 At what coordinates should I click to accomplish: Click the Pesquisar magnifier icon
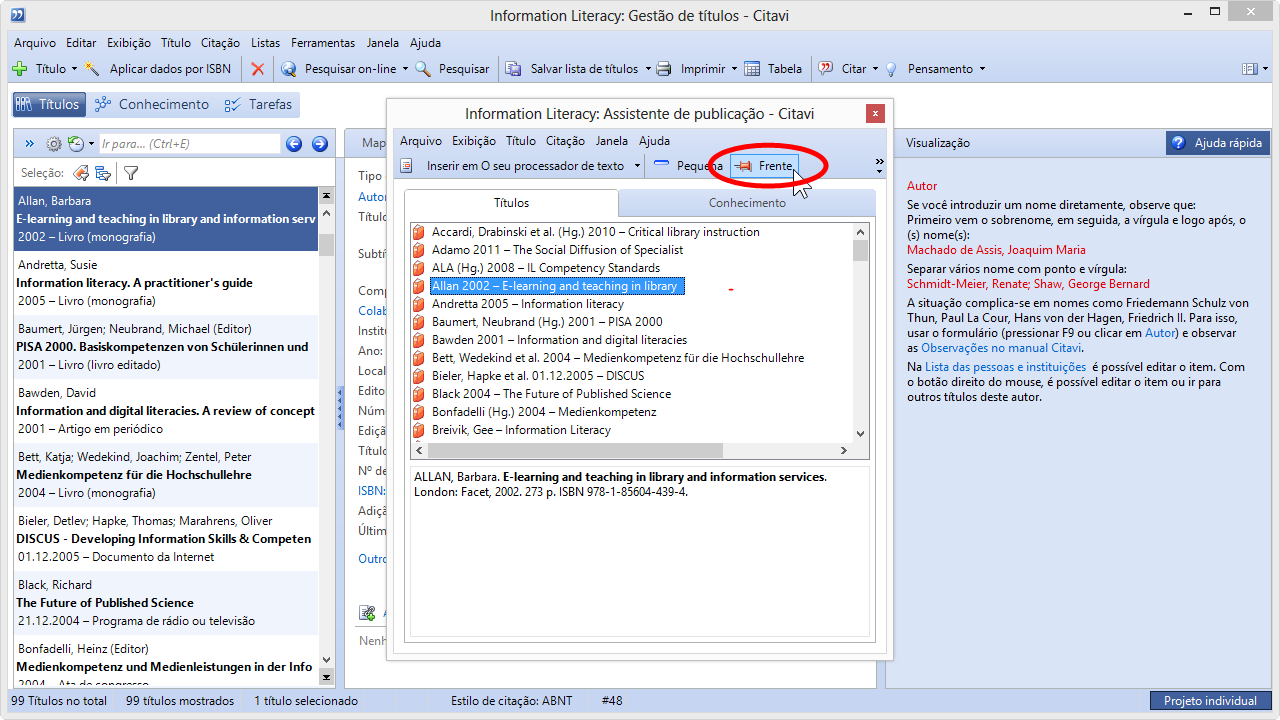[423, 69]
